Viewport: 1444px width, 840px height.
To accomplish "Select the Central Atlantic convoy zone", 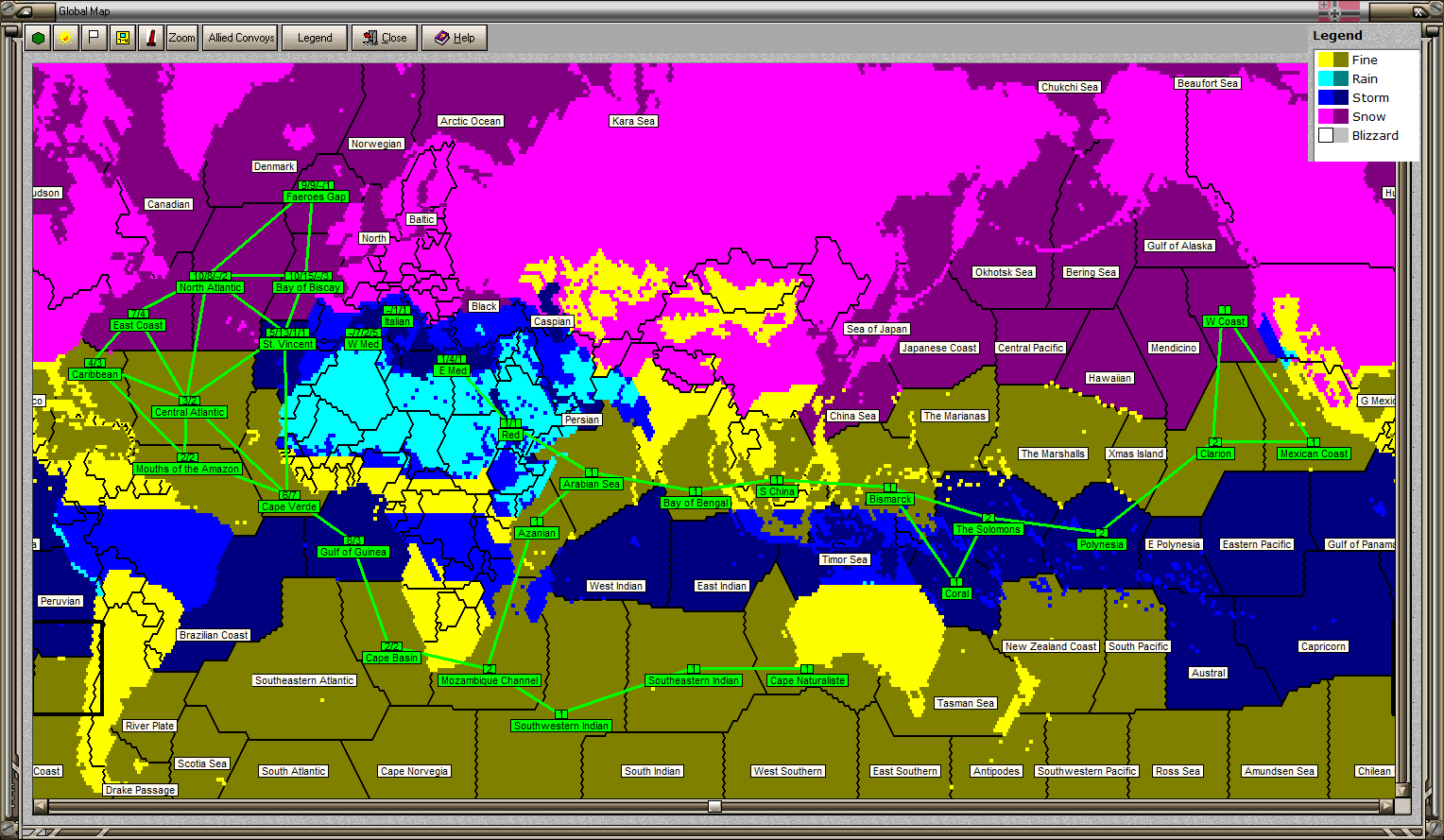I will [189, 412].
